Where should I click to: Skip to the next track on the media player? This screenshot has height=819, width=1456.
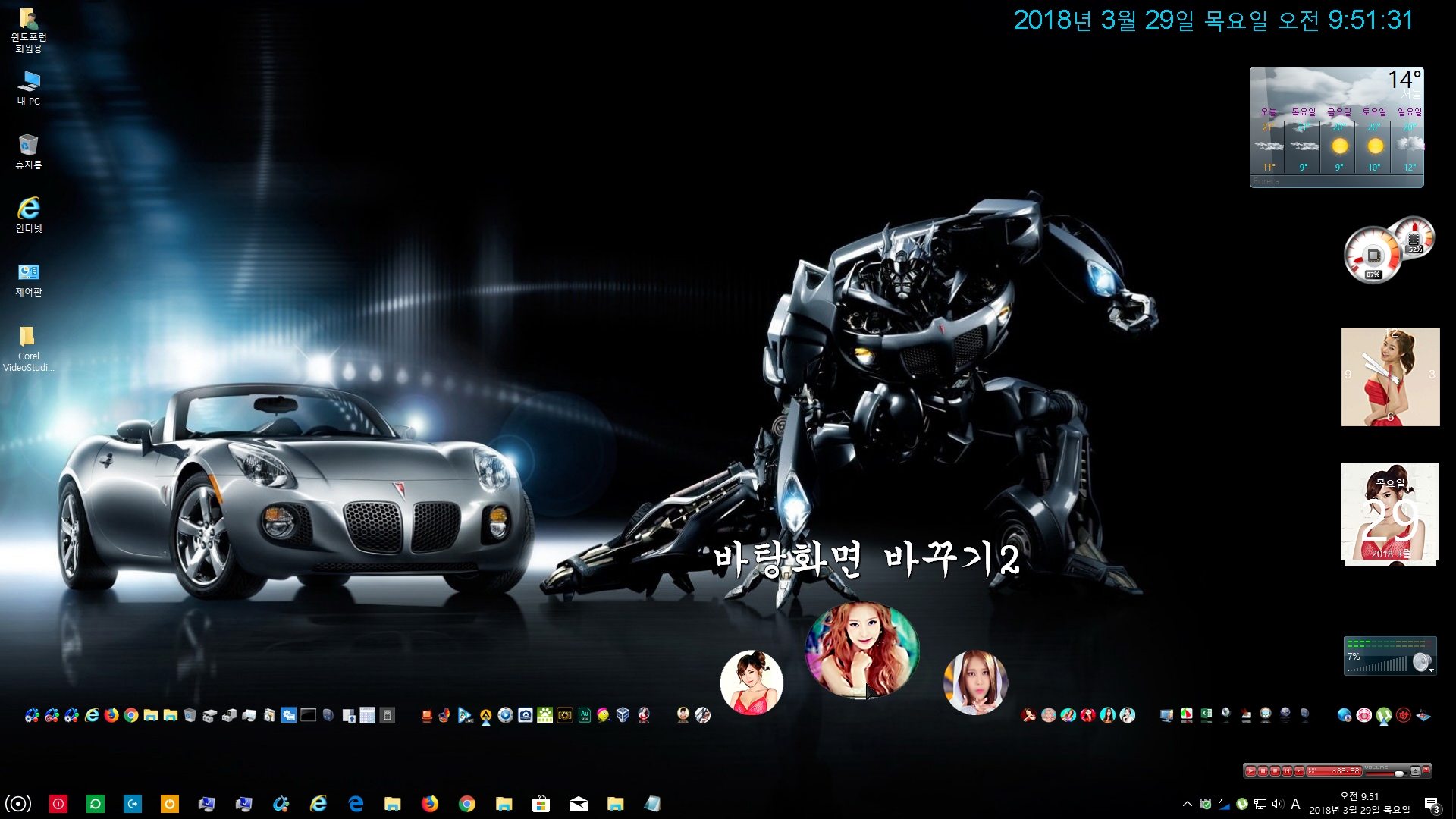pyautogui.click(x=1299, y=771)
